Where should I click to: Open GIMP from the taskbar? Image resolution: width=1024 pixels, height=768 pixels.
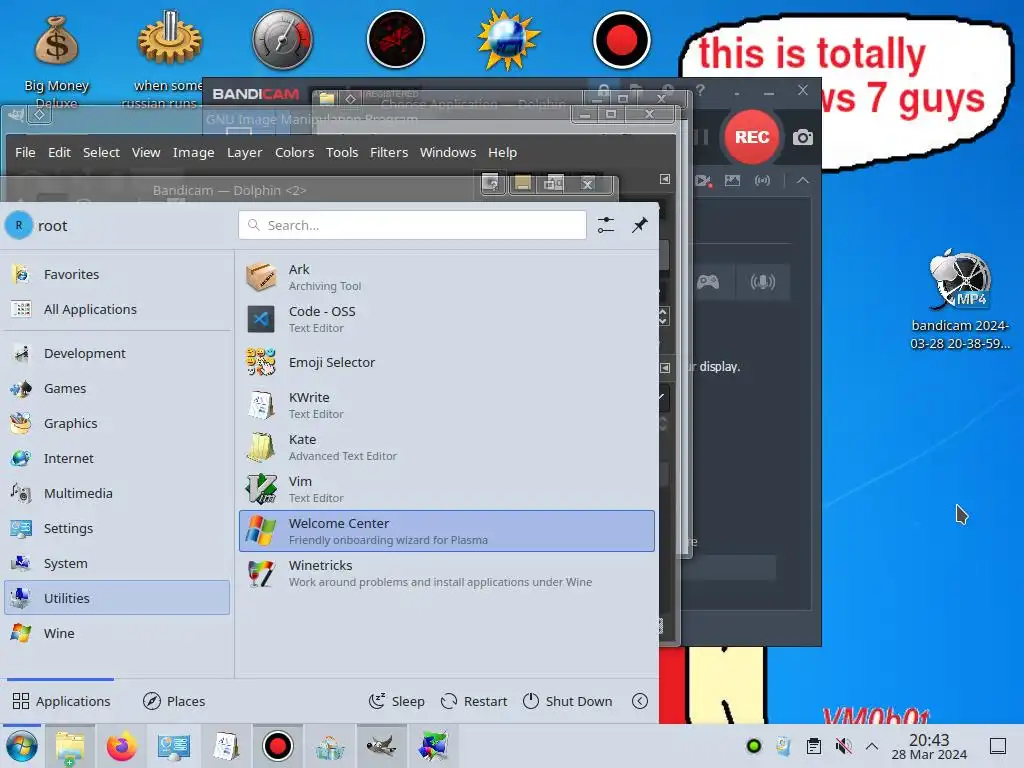click(381, 746)
